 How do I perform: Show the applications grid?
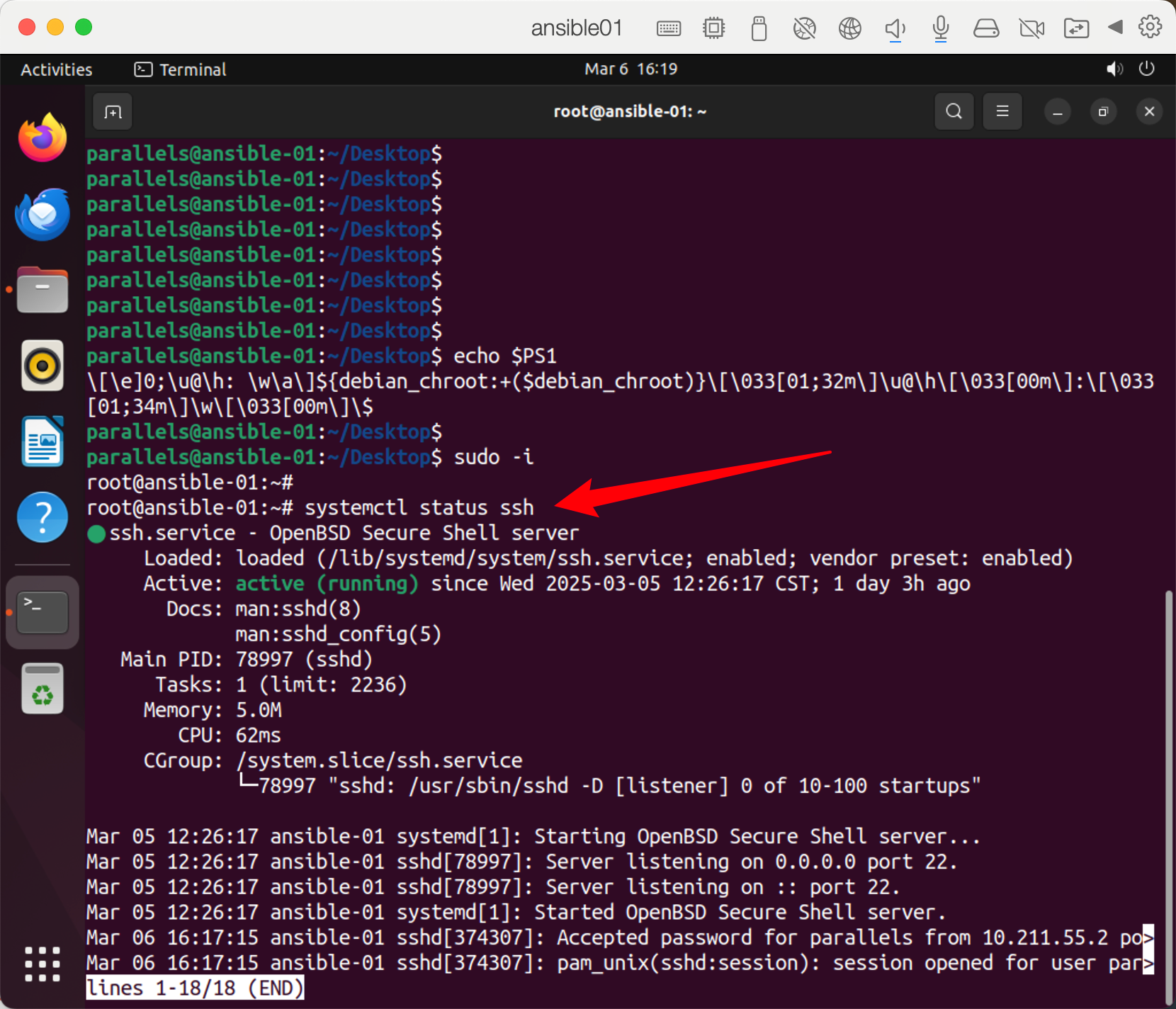(43, 964)
